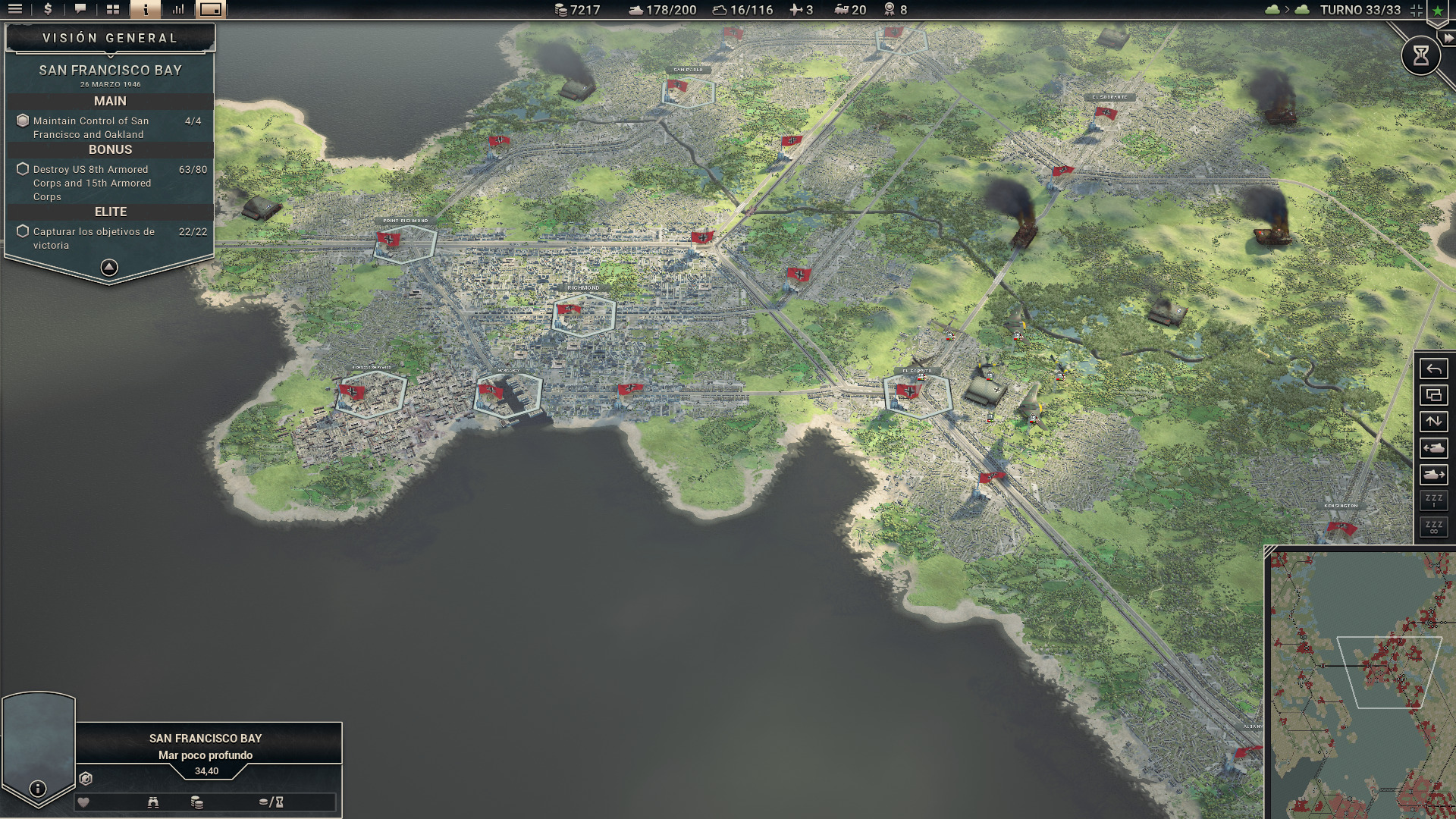Select the El Sobrante flag marker
This screenshot has height=819, width=1456.
1106,114
